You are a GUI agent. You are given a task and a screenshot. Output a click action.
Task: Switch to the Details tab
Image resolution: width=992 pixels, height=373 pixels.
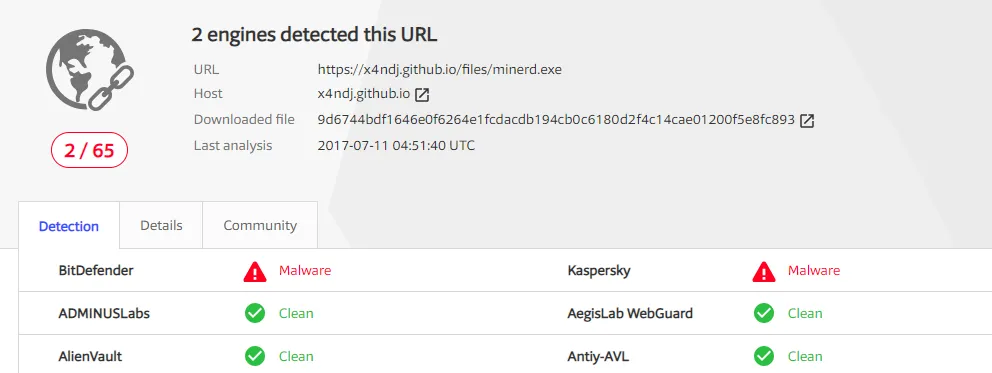tap(161, 225)
